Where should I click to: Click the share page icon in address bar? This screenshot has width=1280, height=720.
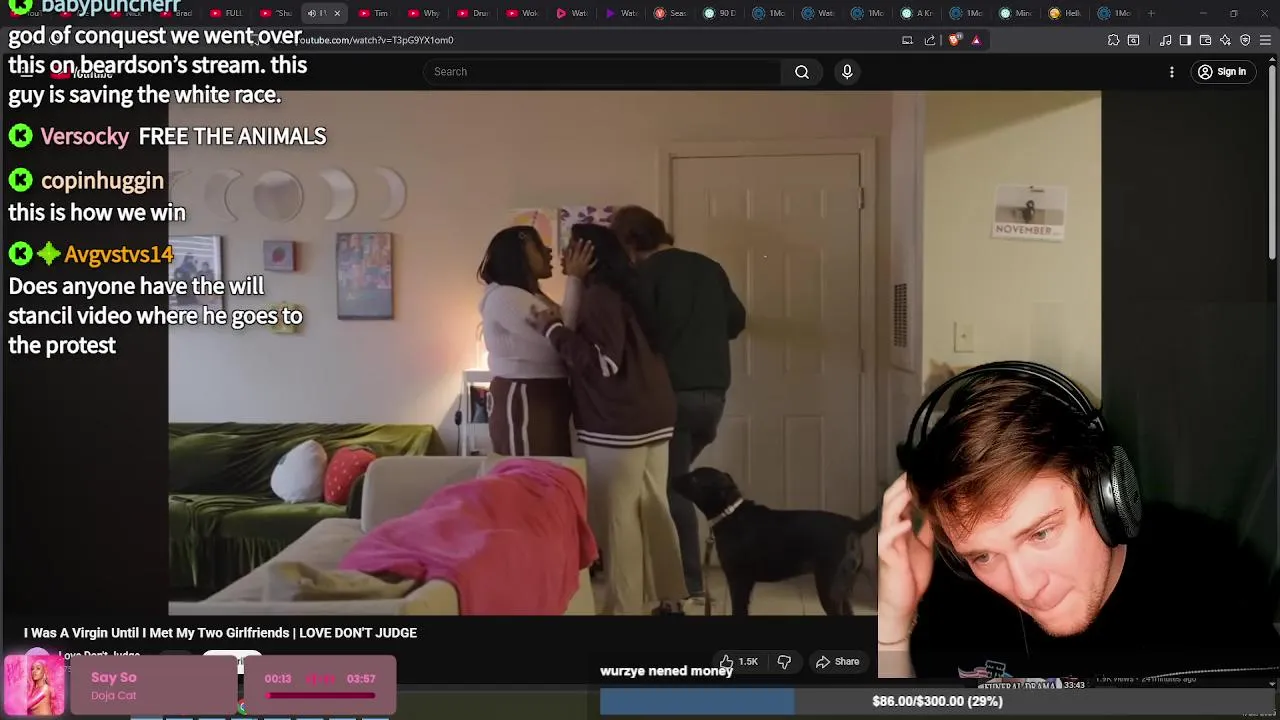[930, 40]
